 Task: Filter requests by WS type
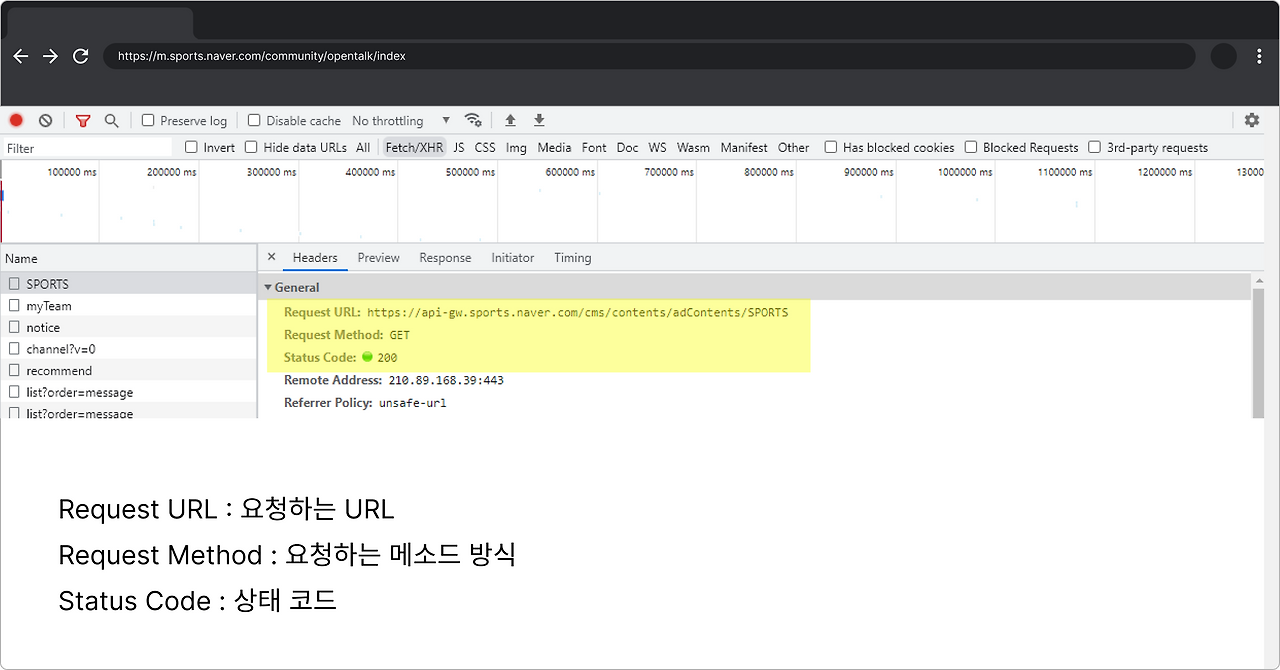click(657, 147)
